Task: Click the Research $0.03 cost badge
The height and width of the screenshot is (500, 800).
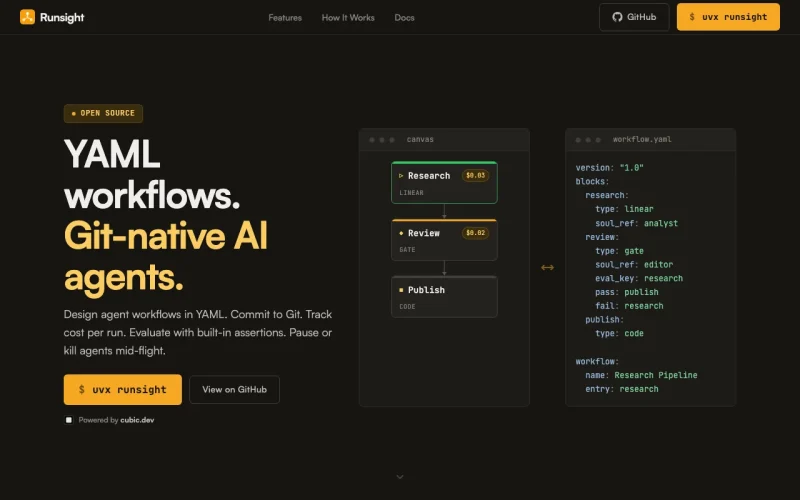Action: point(476,176)
